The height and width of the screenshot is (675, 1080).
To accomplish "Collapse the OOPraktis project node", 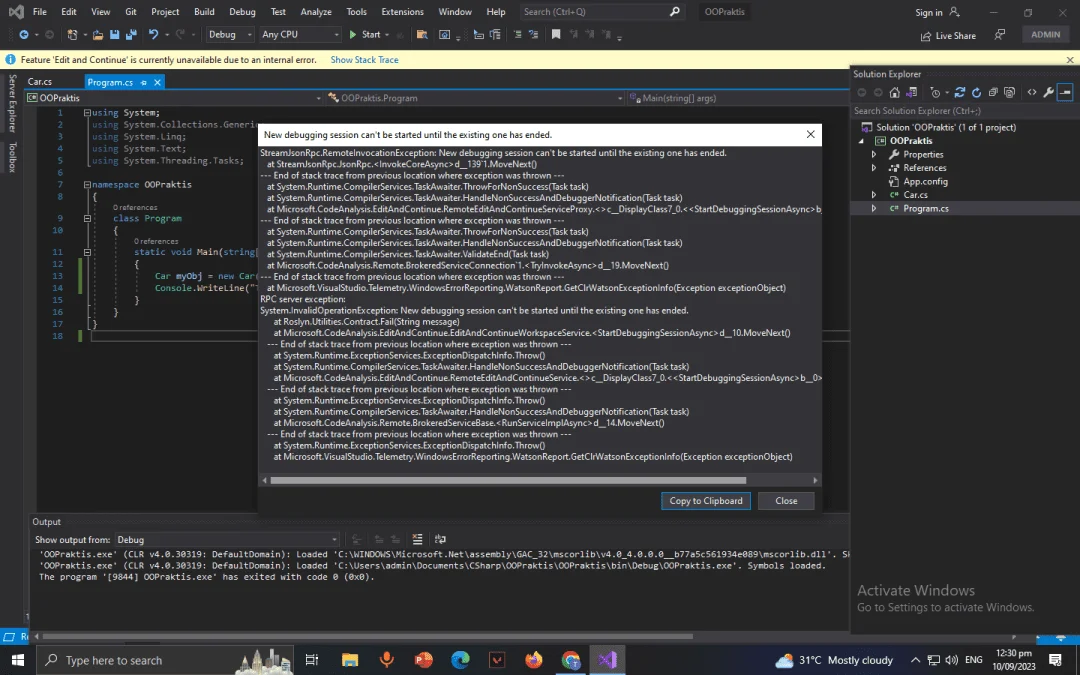I will pos(862,141).
